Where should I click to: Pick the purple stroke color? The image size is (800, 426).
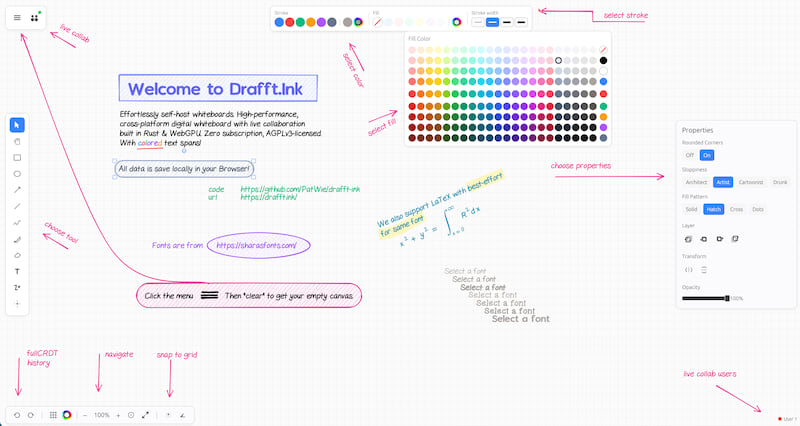(x=321, y=22)
